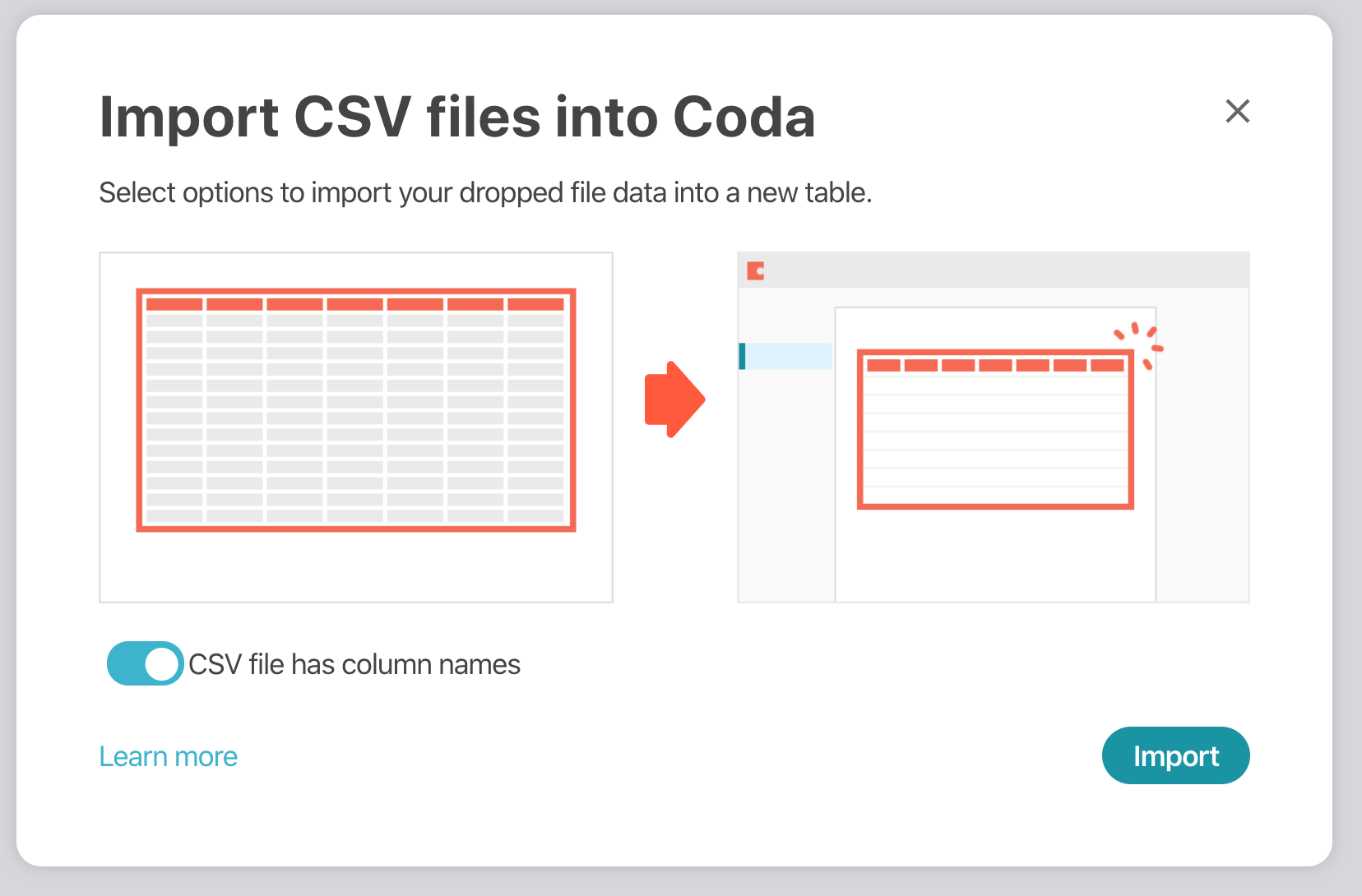Image resolution: width=1362 pixels, height=896 pixels.
Task: Click the blank page area below the Coda table
Action: pyautogui.click(x=995, y=555)
